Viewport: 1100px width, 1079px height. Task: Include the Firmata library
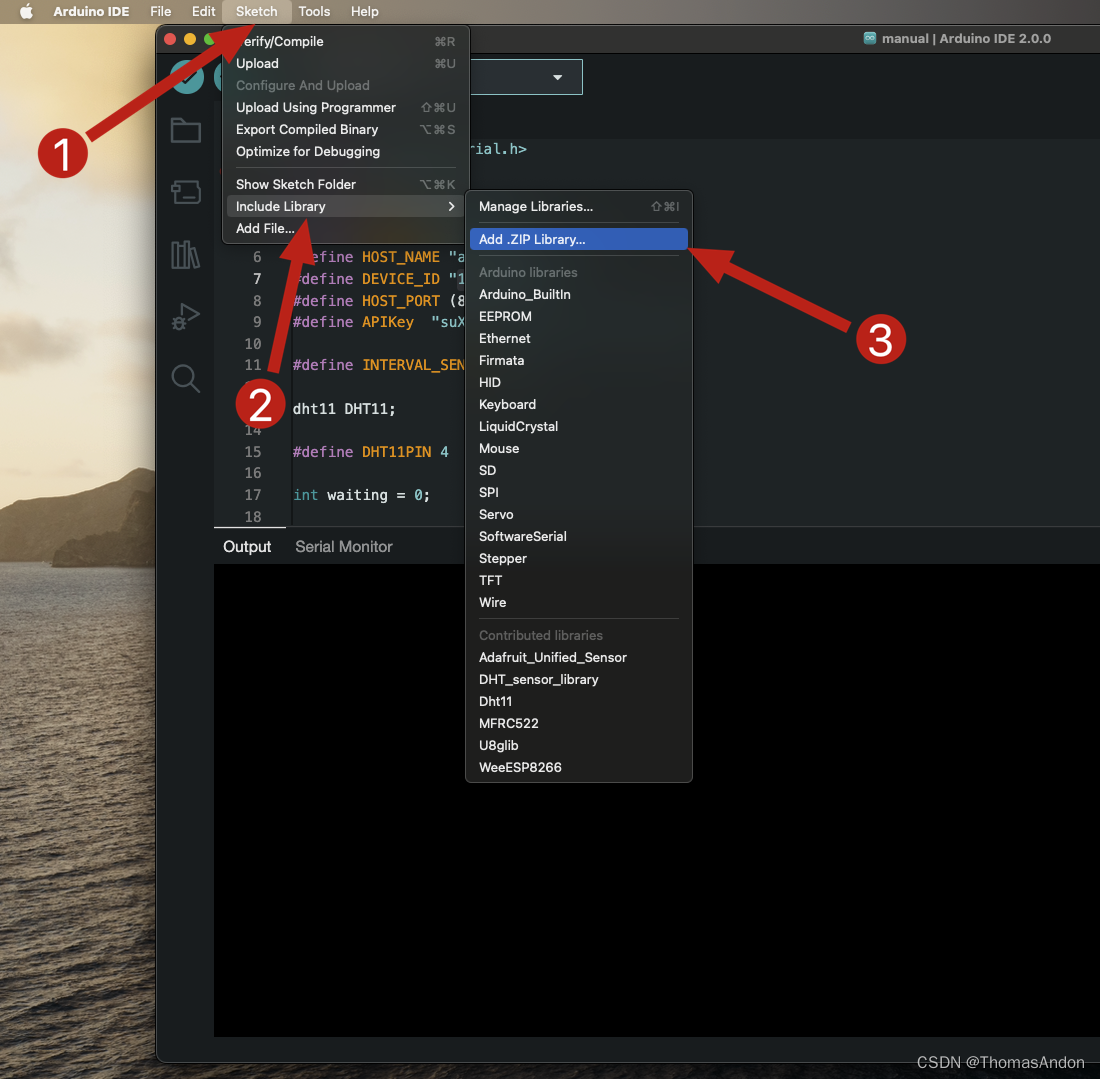[579, 361]
